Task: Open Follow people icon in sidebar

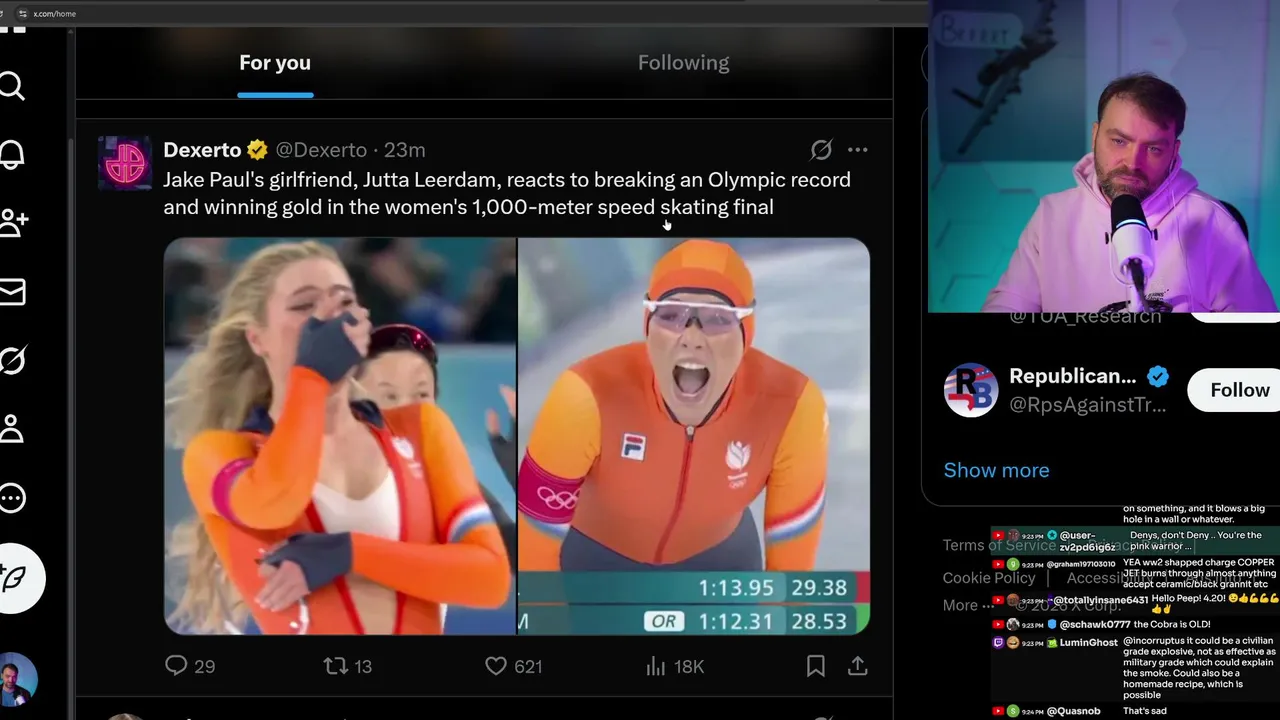Action: coord(12,223)
